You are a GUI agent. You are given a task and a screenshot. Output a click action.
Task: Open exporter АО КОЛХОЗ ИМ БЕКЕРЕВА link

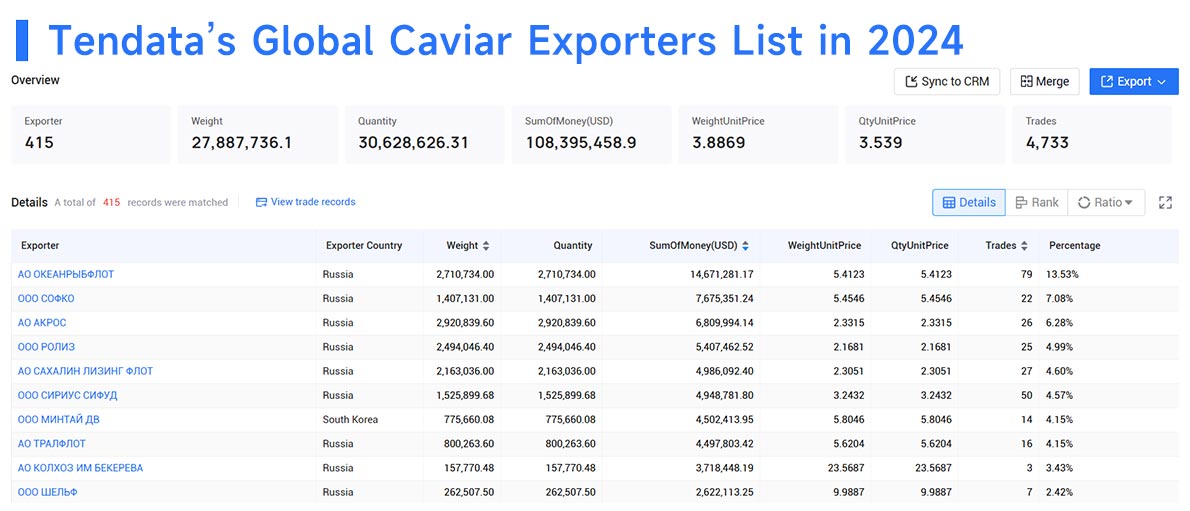click(80, 468)
